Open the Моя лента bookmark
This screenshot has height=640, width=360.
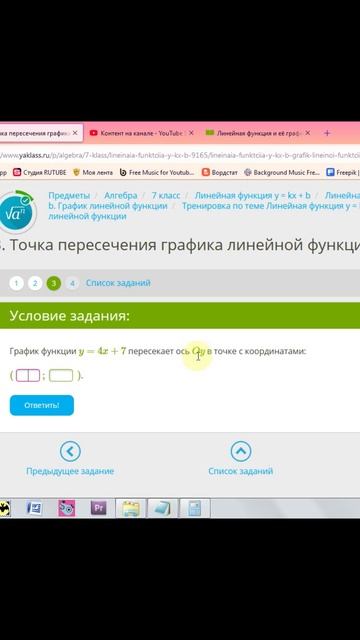93,173
